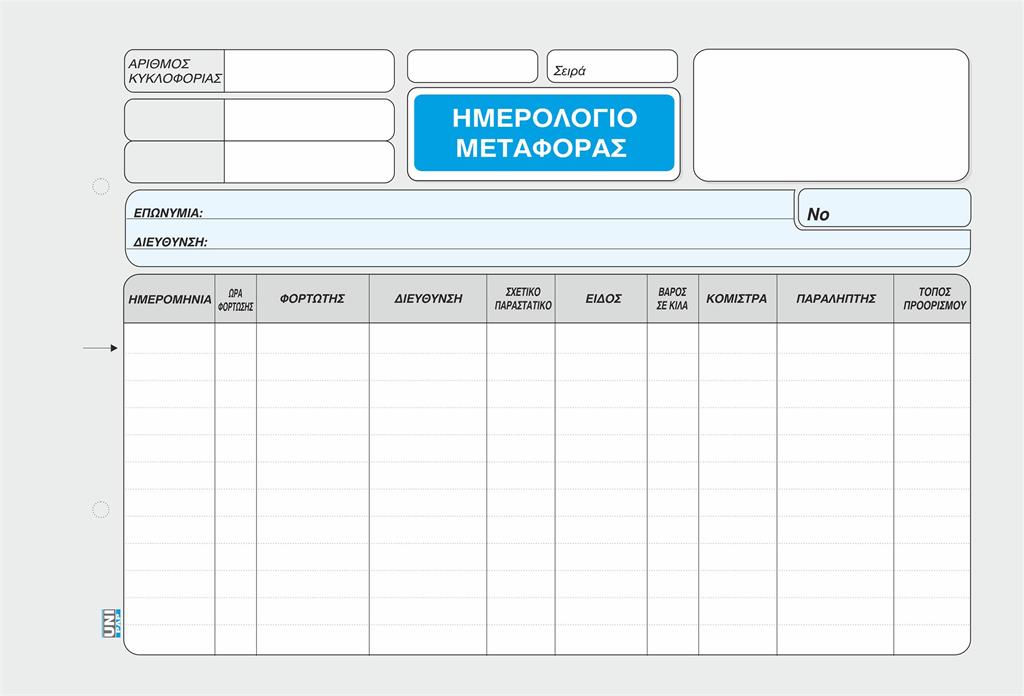This screenshot has height=696, width=1024.
Task: Click the ΕΠΩΝΥΜΙΑ: label
Action: click(x=168, y=213)
